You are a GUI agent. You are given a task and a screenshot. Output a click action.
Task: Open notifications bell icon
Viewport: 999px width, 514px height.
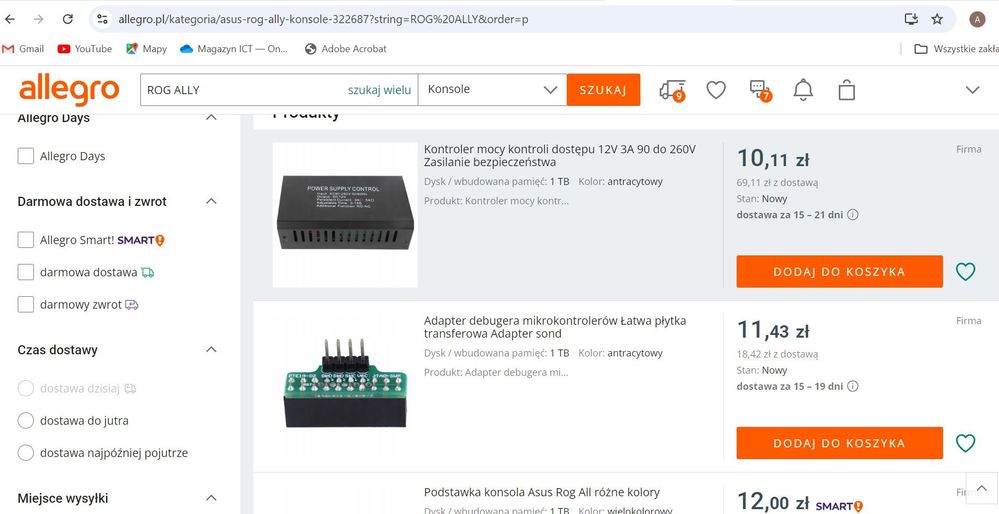(803, 90)
